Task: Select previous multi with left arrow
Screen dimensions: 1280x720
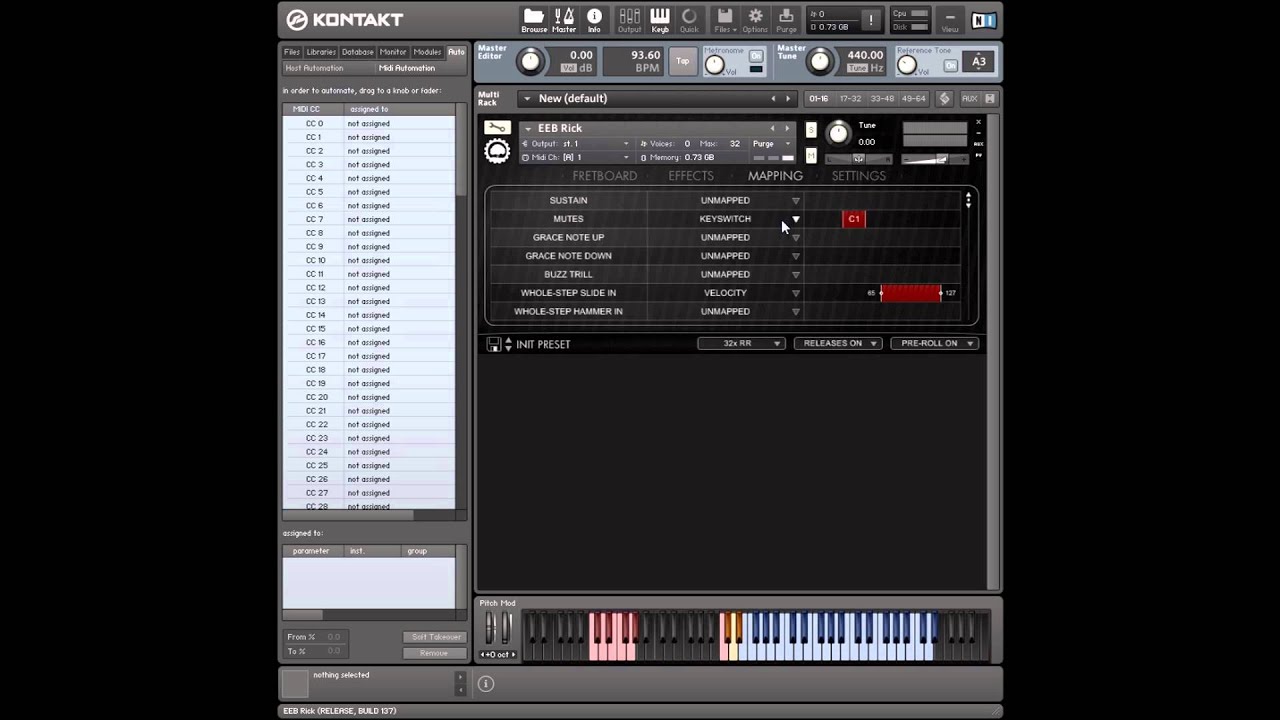Action: pyautogui.click(x=773, y=99)
